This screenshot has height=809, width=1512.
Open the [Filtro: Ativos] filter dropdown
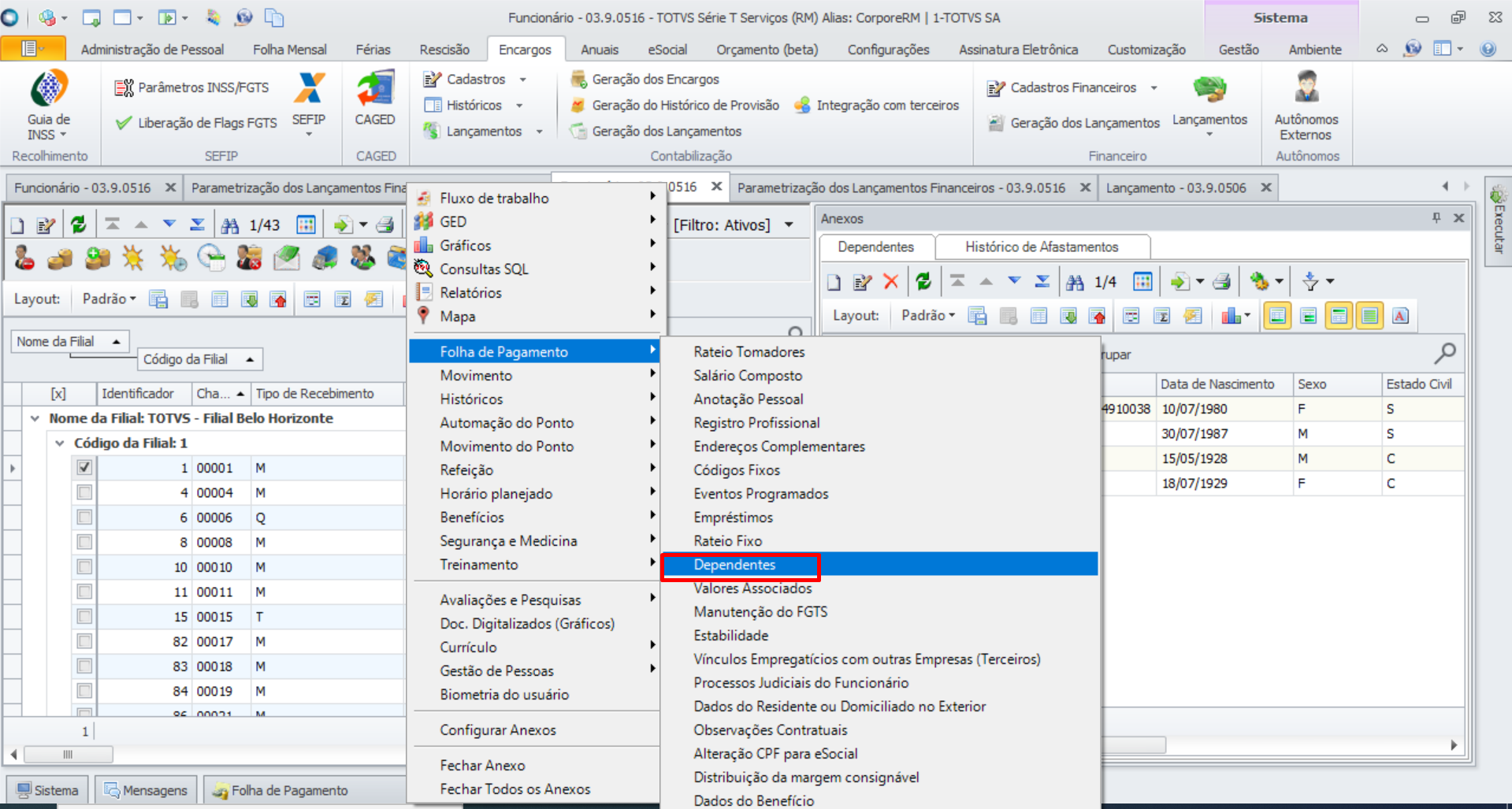pyautogui.click(x=734, y=225)
